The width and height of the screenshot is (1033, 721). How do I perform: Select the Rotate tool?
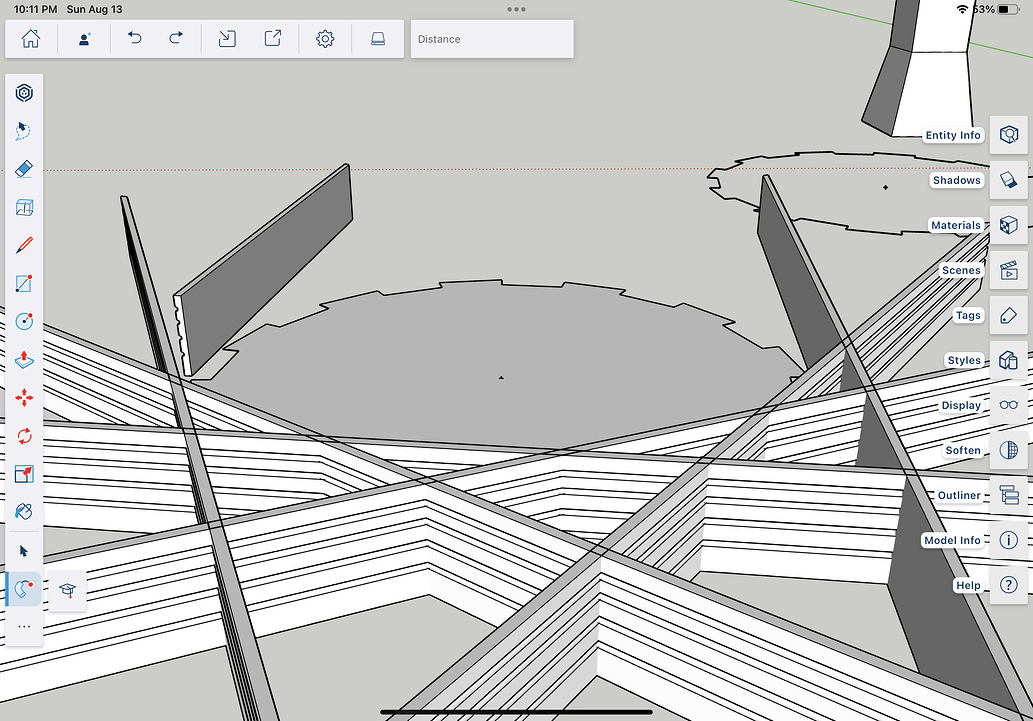click(23, 435)
